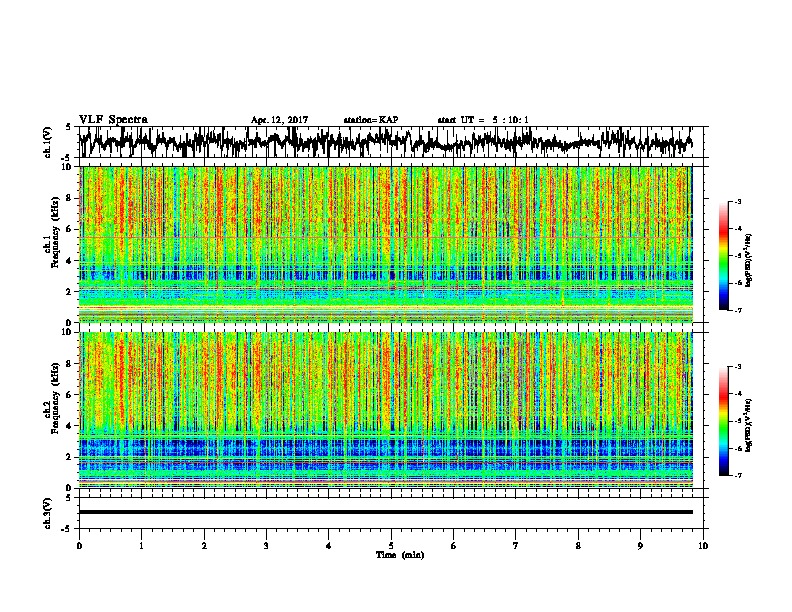Click the ch.1 color bar log(PSD) label
Image resolution: width=792 pixels, height=612 pixels.
coord(749,260)
